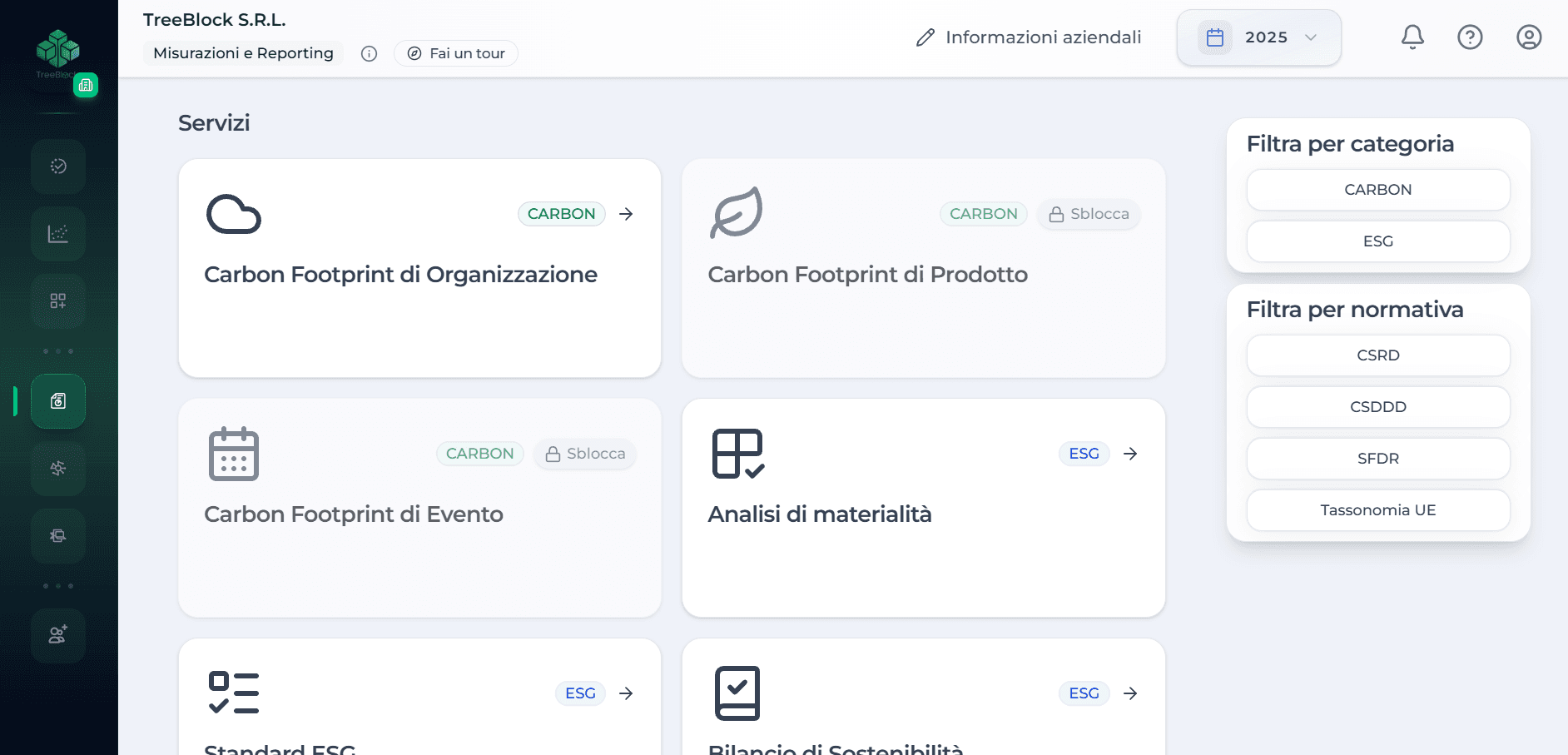
Task: Filter by CSRD normativa
Action: pyautogui.click(x=1378, y=355)
